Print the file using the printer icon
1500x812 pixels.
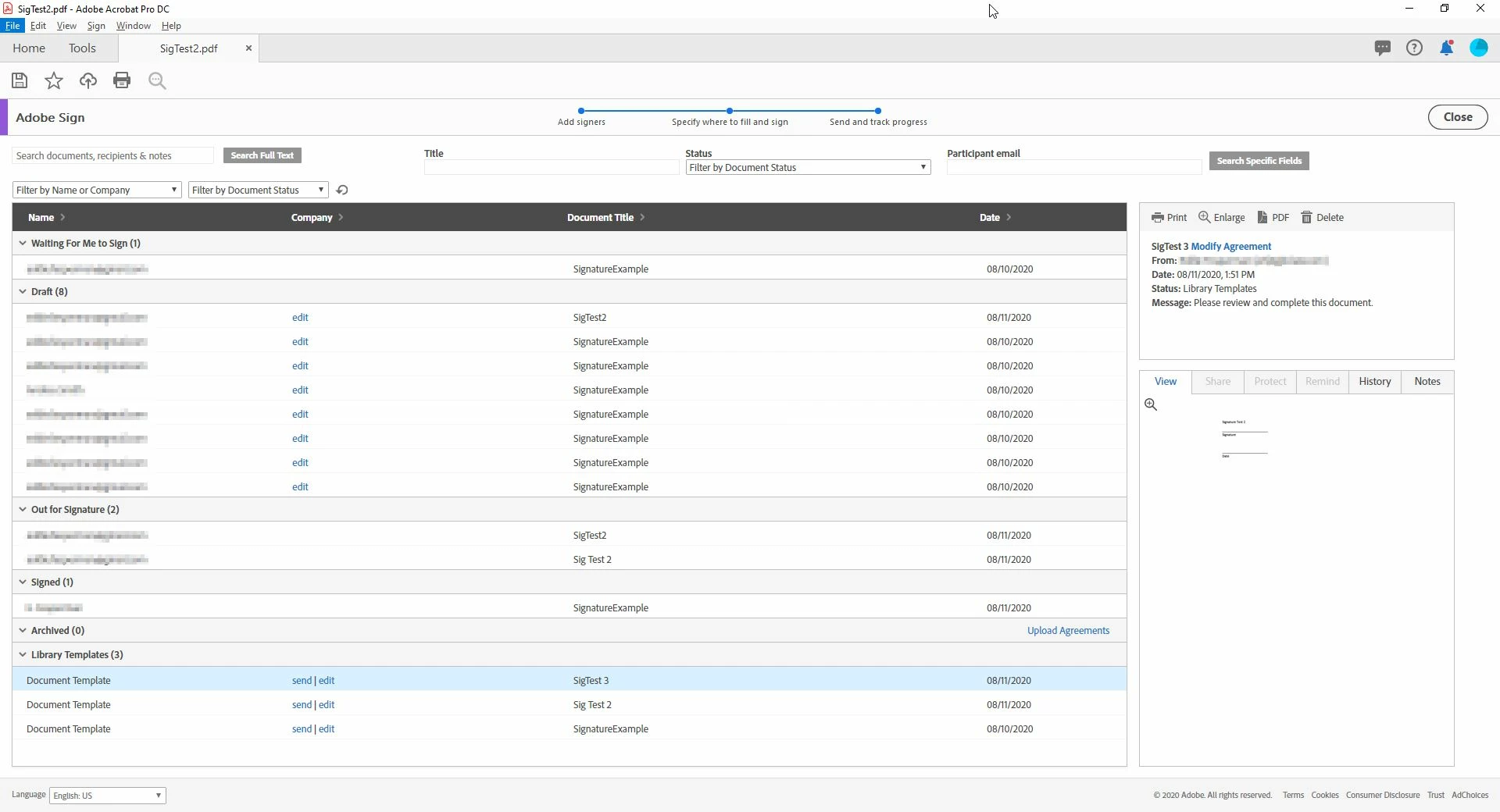[122, 80]
